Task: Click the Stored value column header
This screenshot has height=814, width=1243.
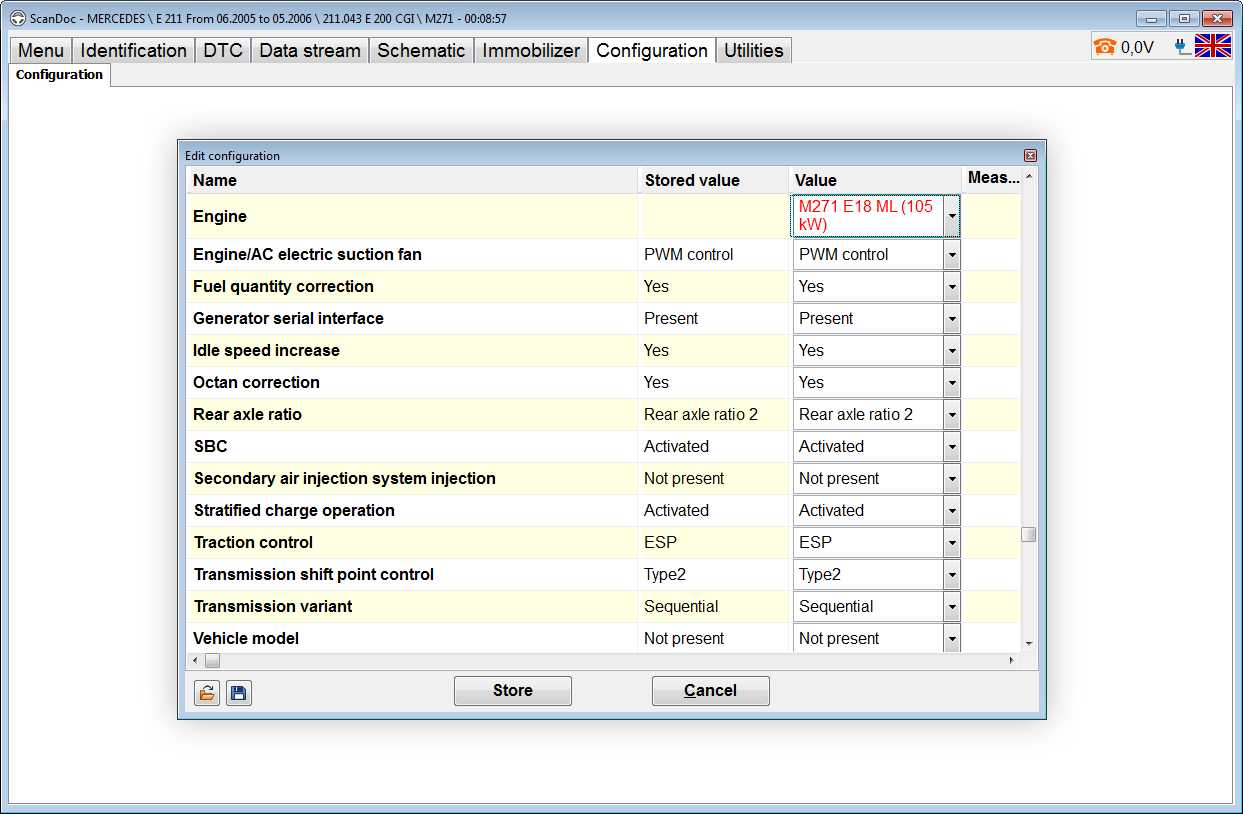Action: [692, 180]
